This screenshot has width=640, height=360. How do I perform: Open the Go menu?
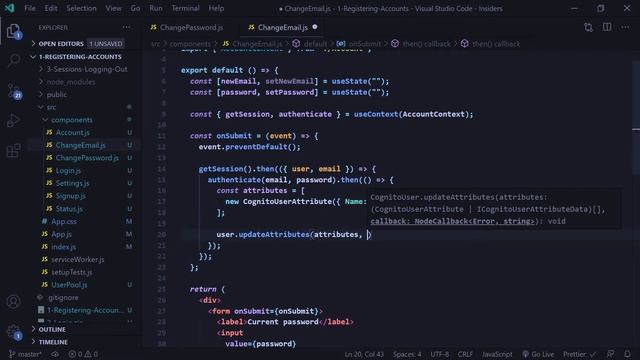click(135, 8)
